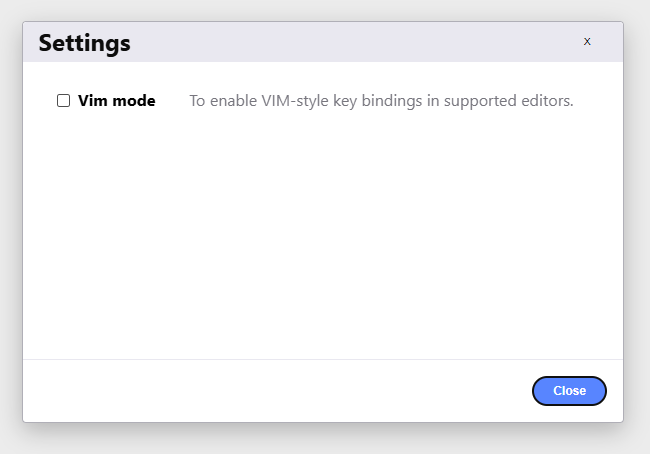Select the VIM-style key bindings description text
Image resolution: width=650 pixels, height=454 pixels.
tap(381, 101)
